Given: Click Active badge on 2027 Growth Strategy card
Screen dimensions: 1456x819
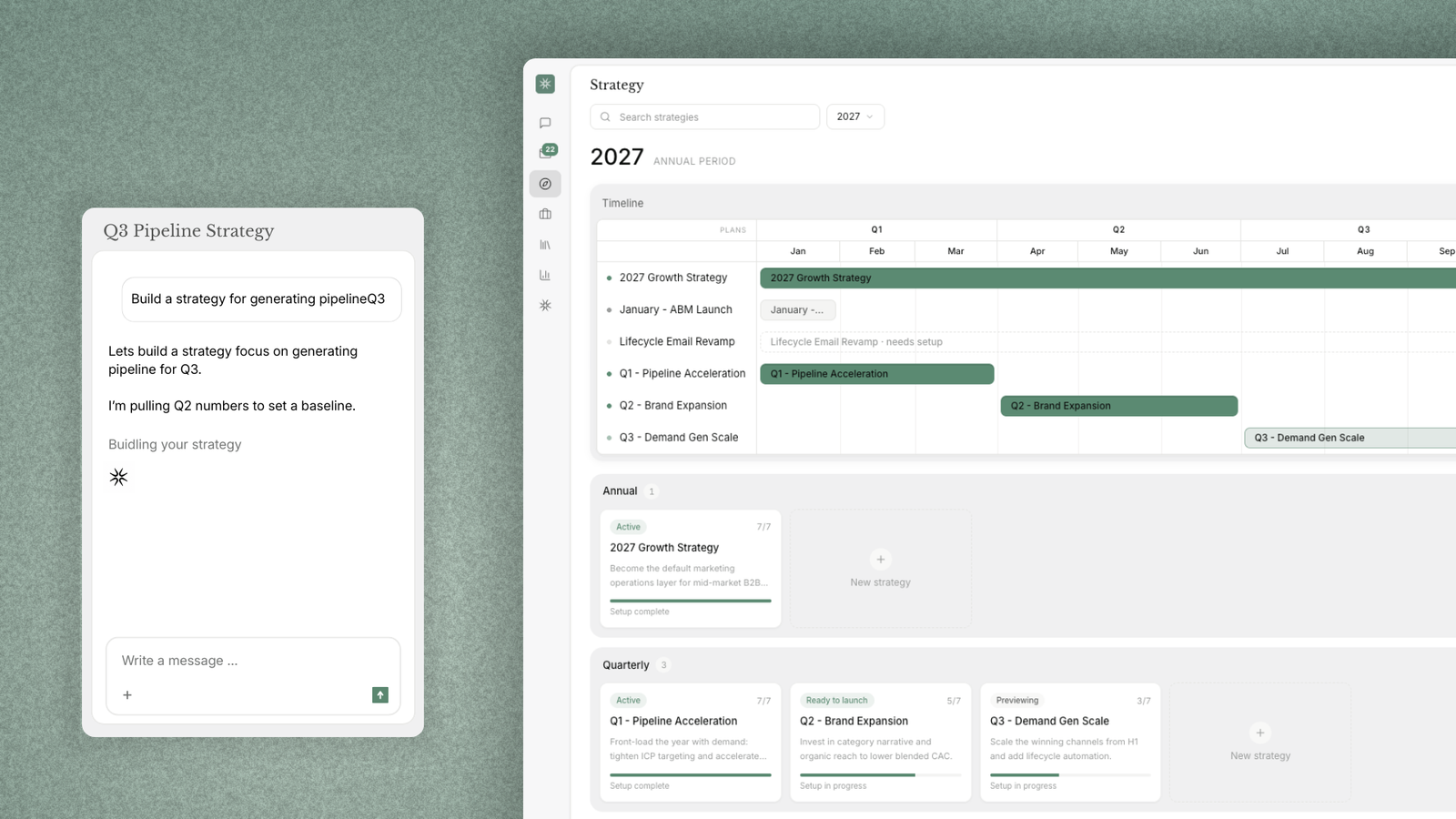Looking at the screenshot, I should pos(628,527).
